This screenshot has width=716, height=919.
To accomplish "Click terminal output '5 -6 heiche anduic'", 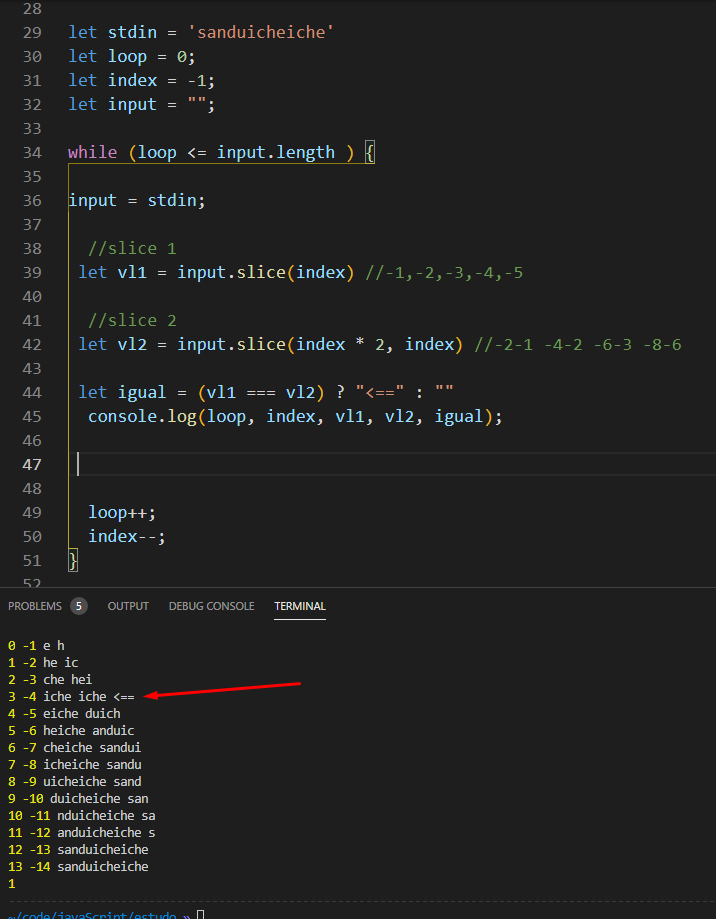I will click(x=71, y=731).
